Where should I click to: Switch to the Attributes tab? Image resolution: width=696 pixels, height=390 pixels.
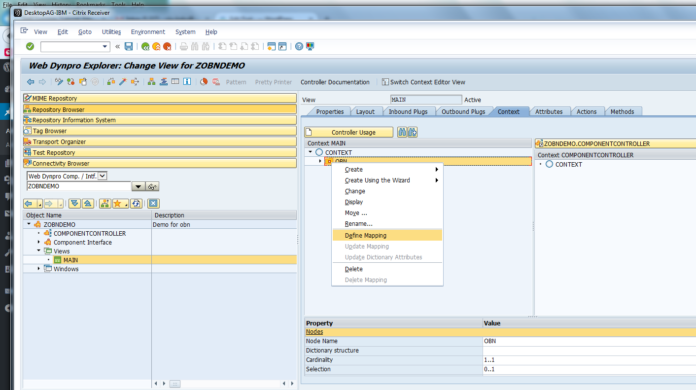coord(549,112)
